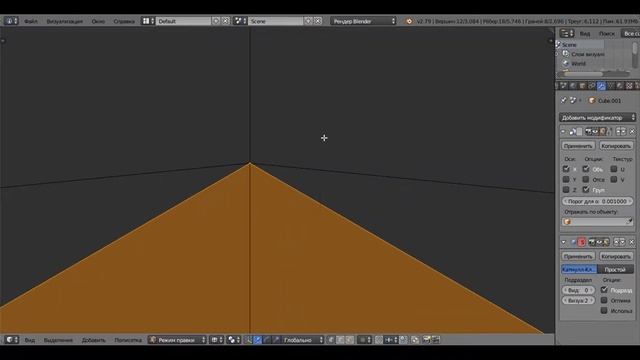
Task: Delete the current Scene
Action: point(318,21)
